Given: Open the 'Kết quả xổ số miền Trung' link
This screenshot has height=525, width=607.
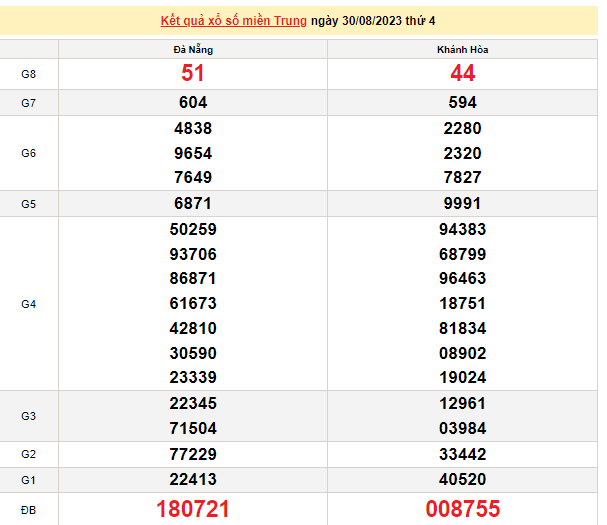Looking at the screenshot, I should click(233, 21).
